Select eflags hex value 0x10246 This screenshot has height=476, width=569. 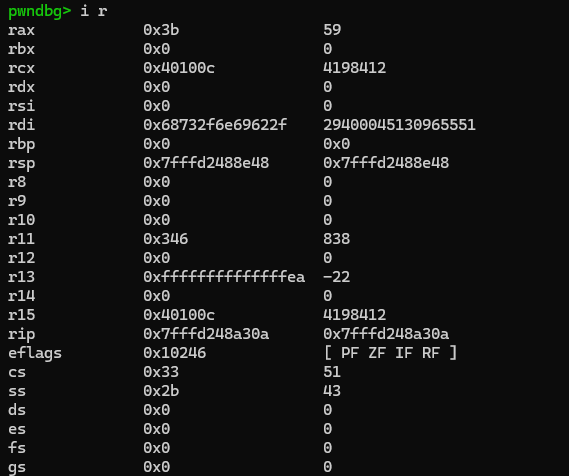tap(175, 353)
